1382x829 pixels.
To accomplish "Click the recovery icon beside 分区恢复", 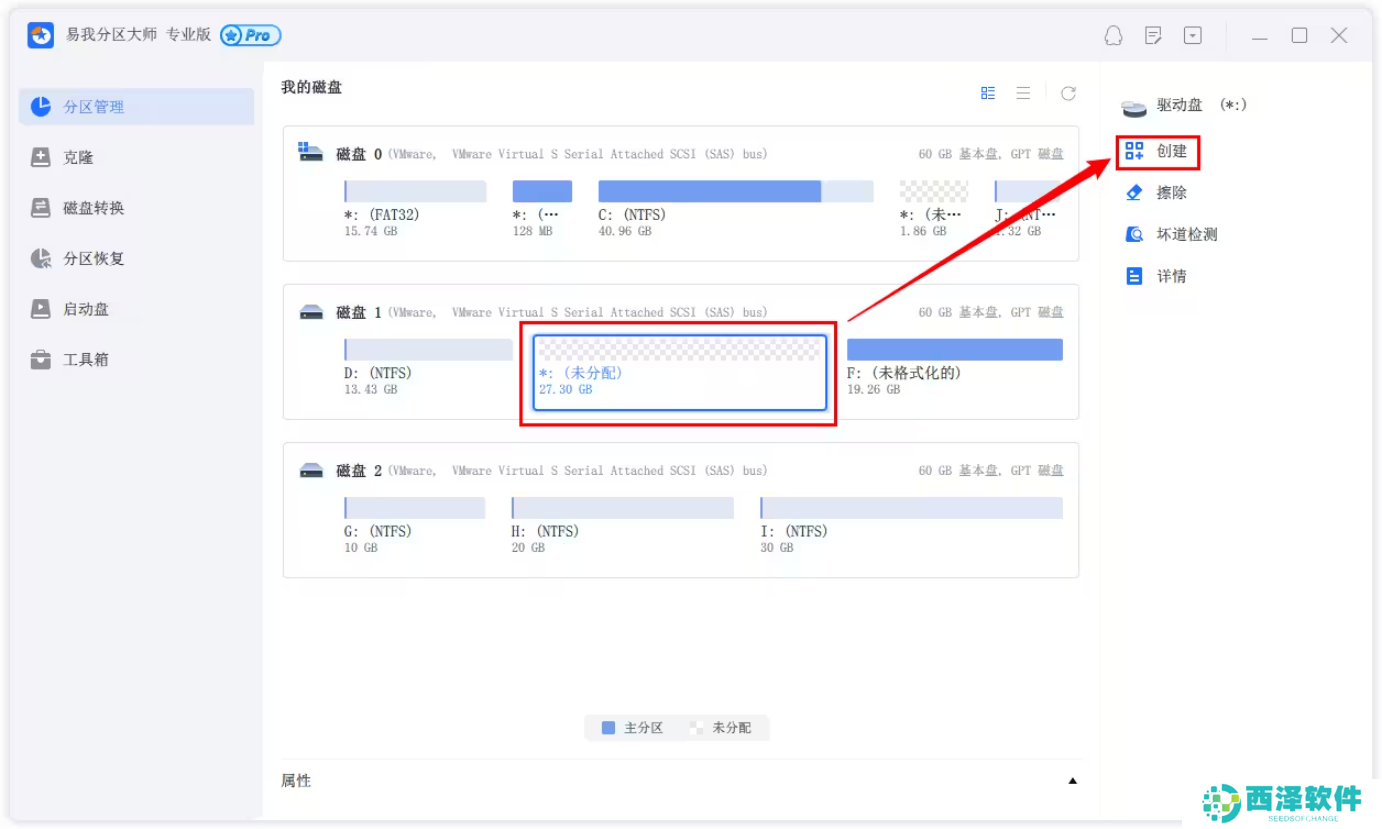I will point(41,258).
